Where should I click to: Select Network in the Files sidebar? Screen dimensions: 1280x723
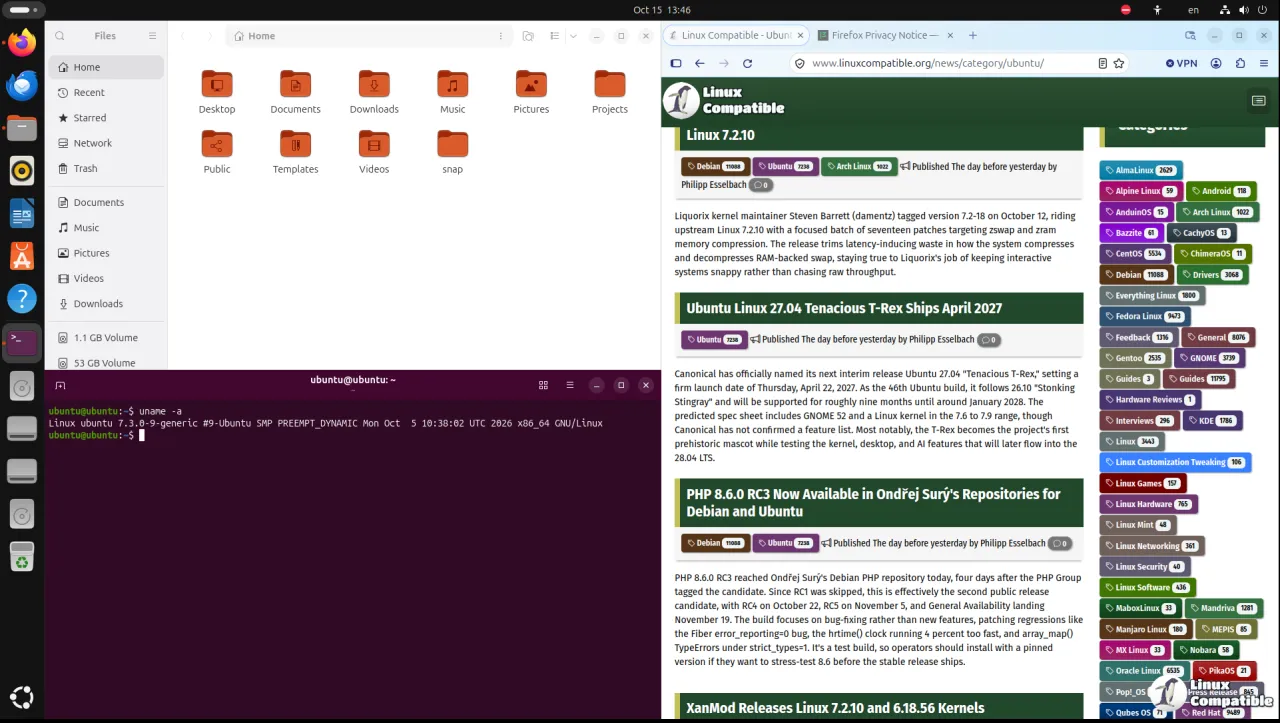pyautogui.click(x=106, y=143)
